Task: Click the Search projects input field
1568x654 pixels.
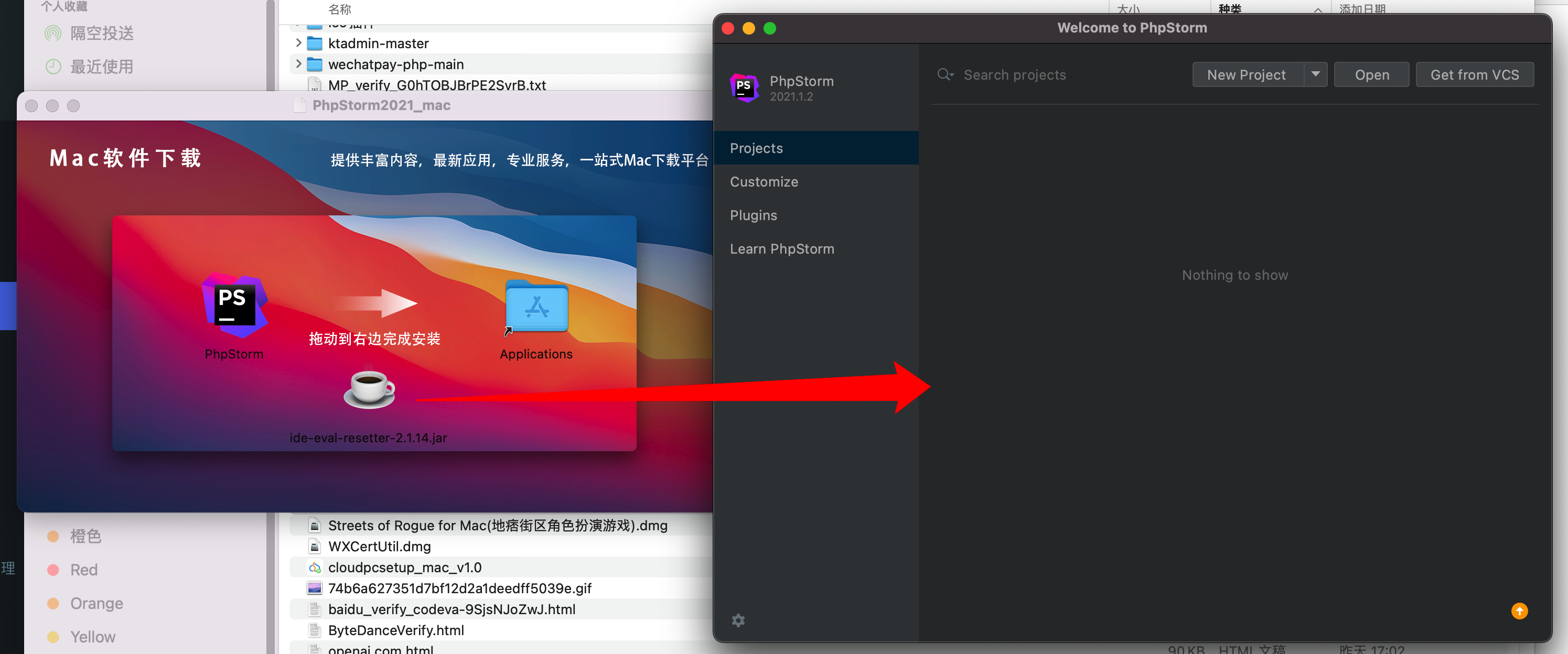Action: click(x=1059, y=75)
